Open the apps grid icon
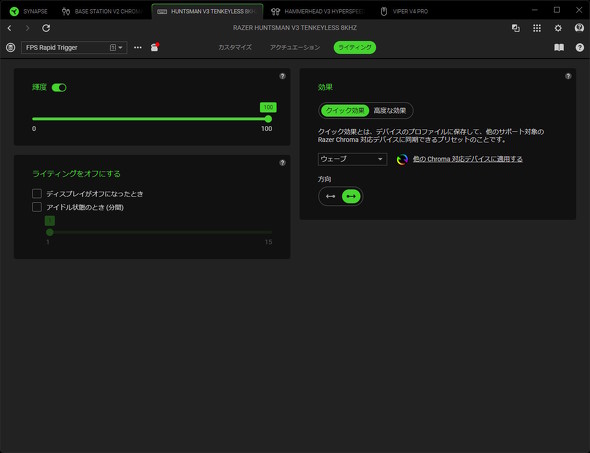Image resolution: width=590 pixels, height=453 pixels. tap(537, 28)
